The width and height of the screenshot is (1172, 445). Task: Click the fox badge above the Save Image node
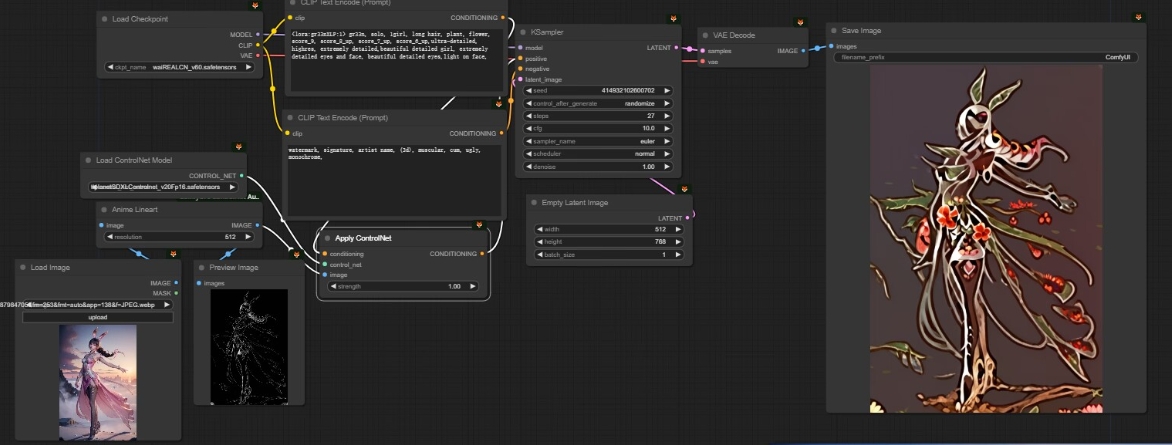pyautogui.click(x=1138, y=17)
